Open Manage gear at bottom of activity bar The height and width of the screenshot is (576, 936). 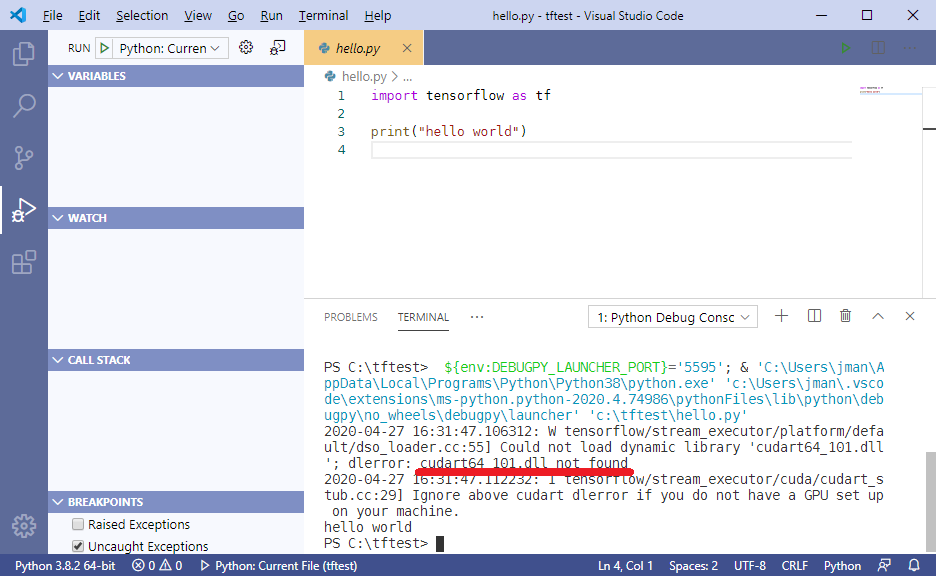point(24,526)
